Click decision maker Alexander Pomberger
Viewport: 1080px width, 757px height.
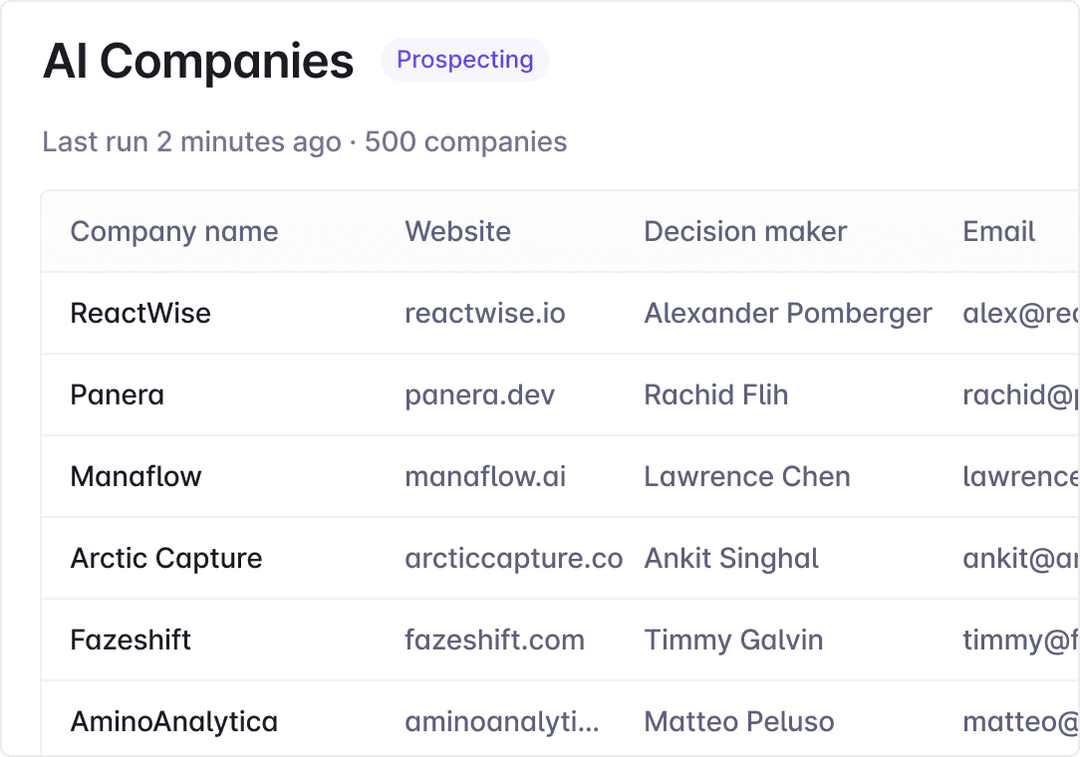pos(788,313)
